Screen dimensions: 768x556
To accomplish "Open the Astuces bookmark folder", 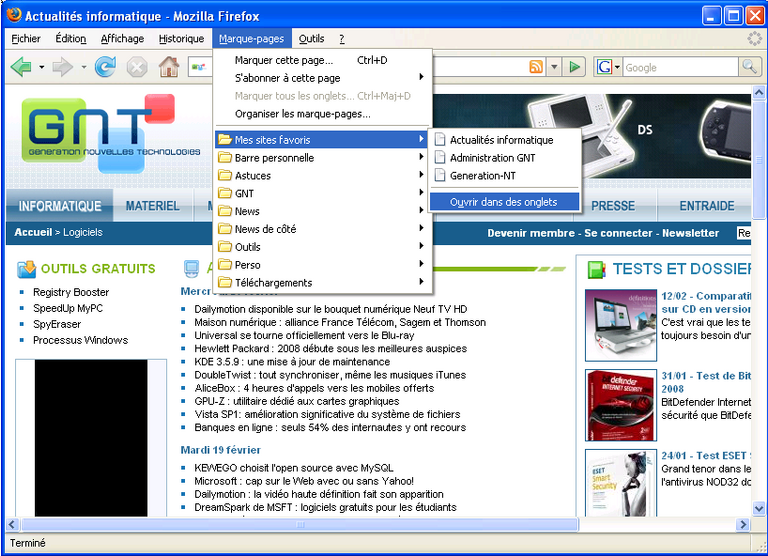I will pos(322,175).
